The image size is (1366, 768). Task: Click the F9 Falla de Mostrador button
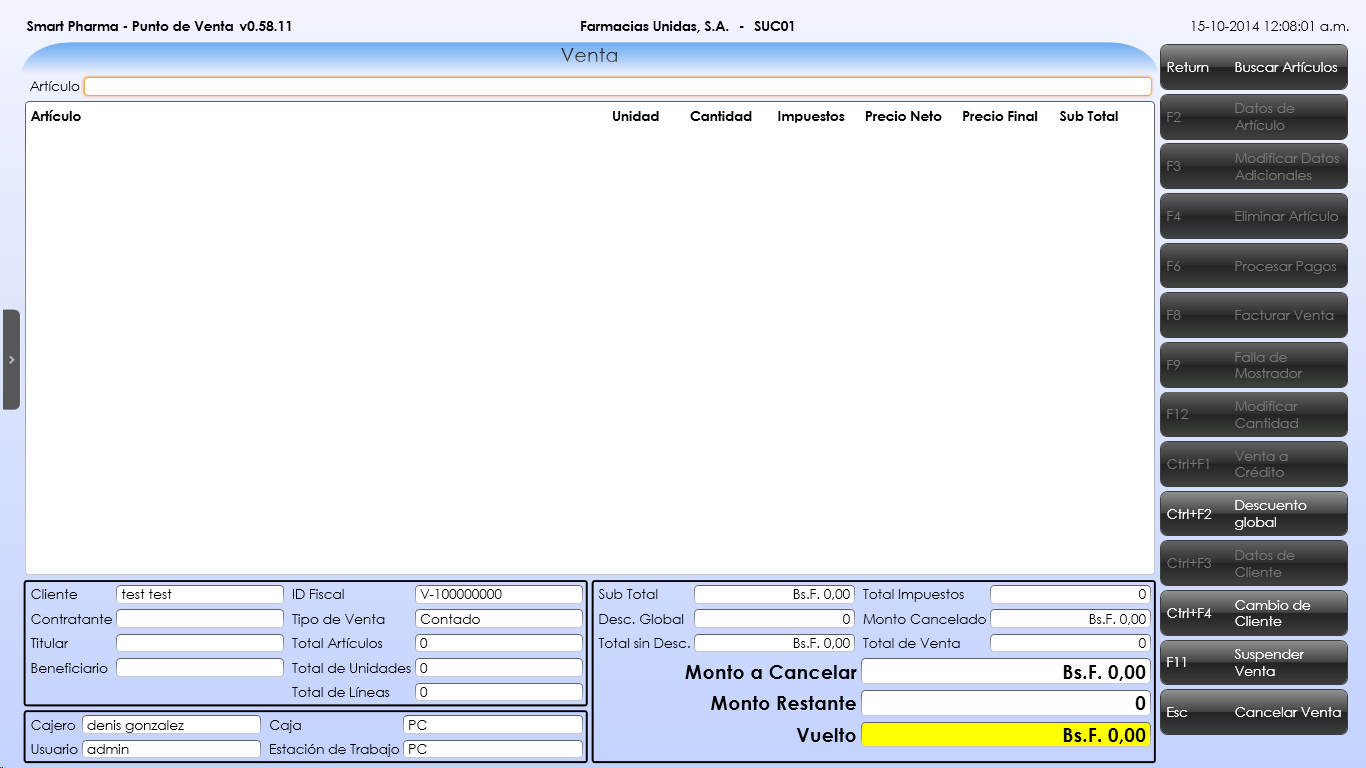1253,365
